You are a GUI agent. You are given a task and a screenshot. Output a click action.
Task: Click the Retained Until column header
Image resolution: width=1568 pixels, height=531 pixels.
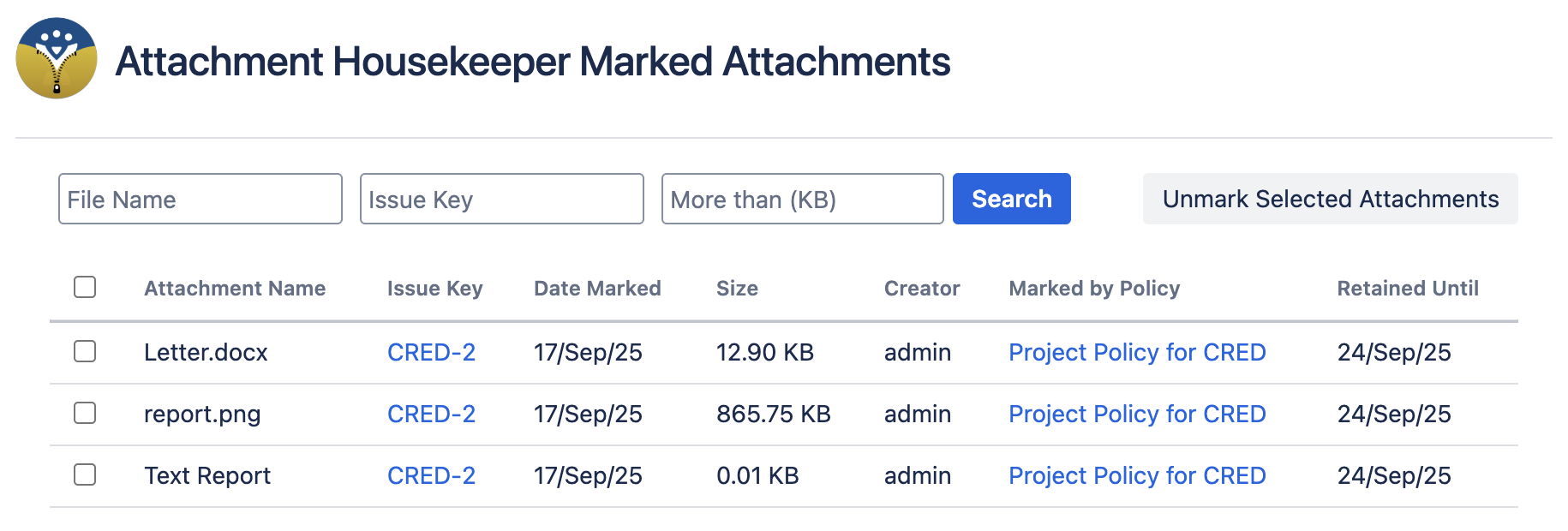pos(1408,289)
